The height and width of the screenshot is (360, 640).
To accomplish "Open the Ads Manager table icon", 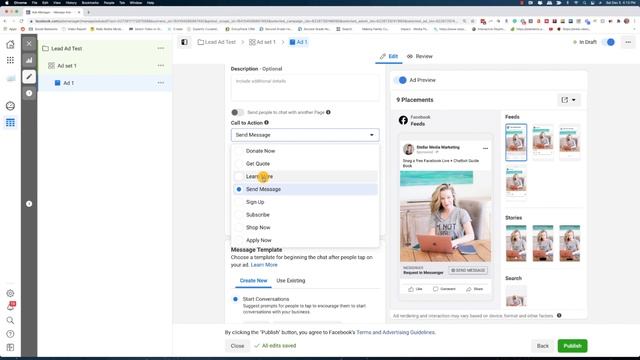I will (x=10, y=122).
